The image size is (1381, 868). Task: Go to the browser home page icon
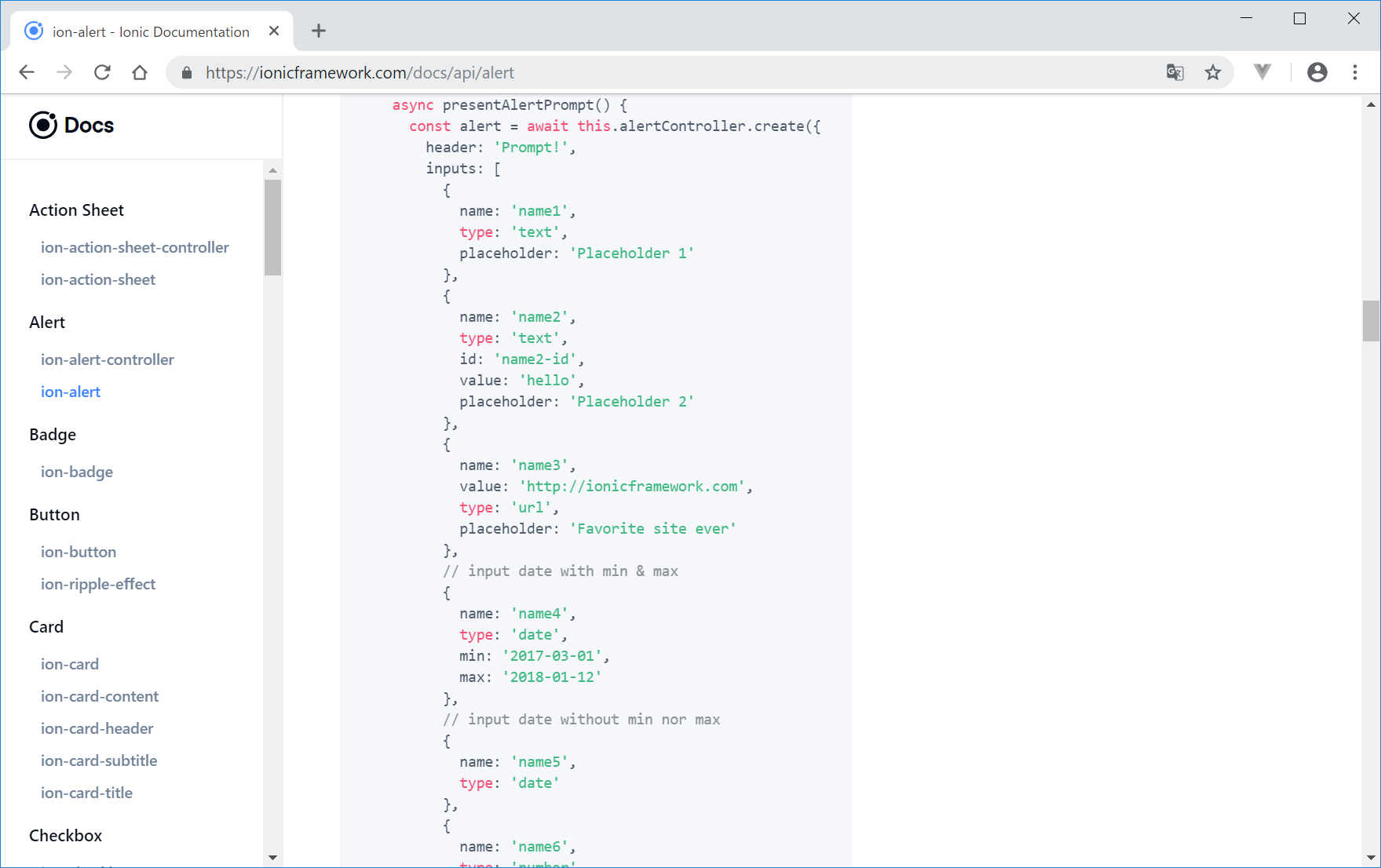point(140,72)
